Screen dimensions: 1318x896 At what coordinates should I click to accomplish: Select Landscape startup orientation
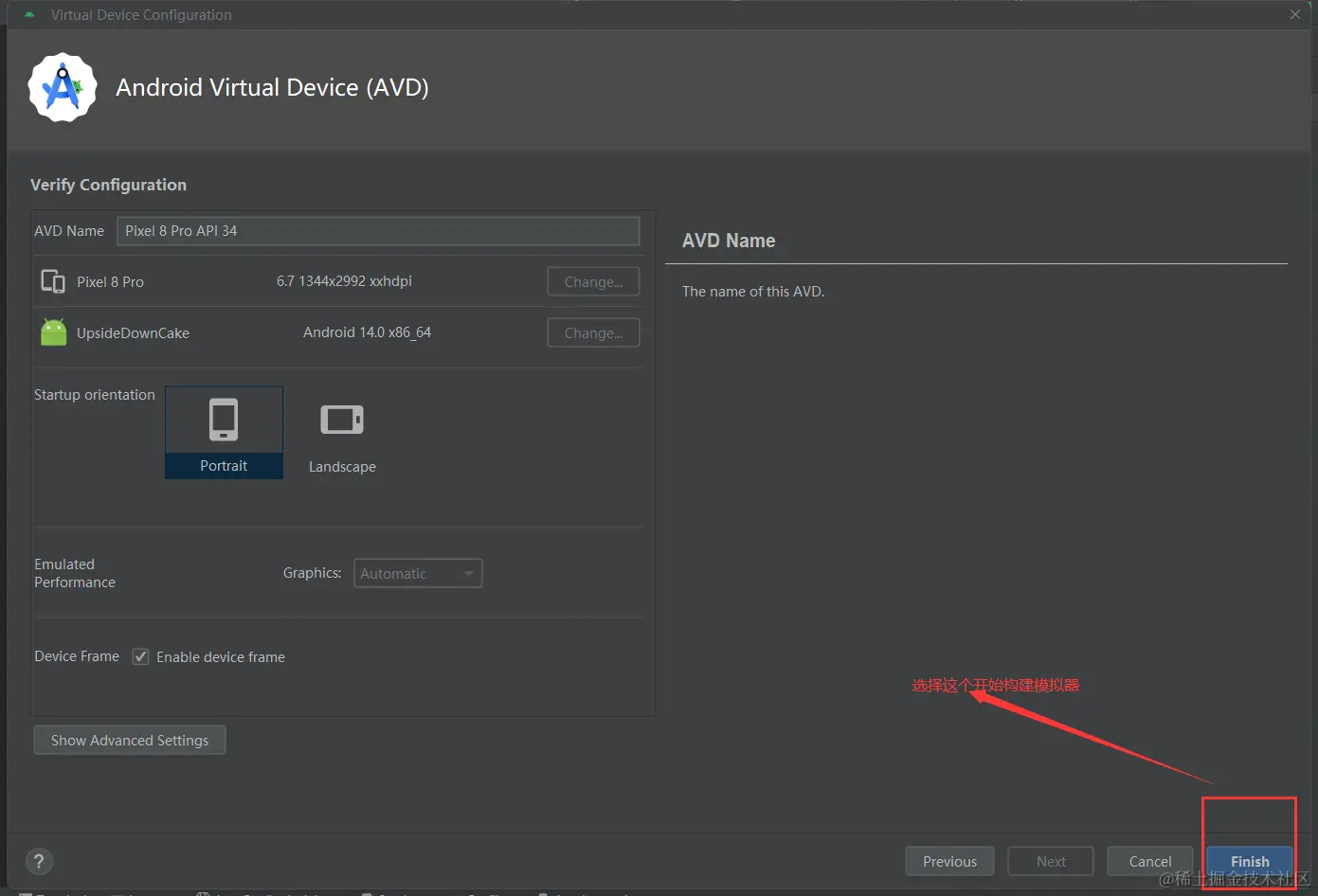[x=342, y=432]
